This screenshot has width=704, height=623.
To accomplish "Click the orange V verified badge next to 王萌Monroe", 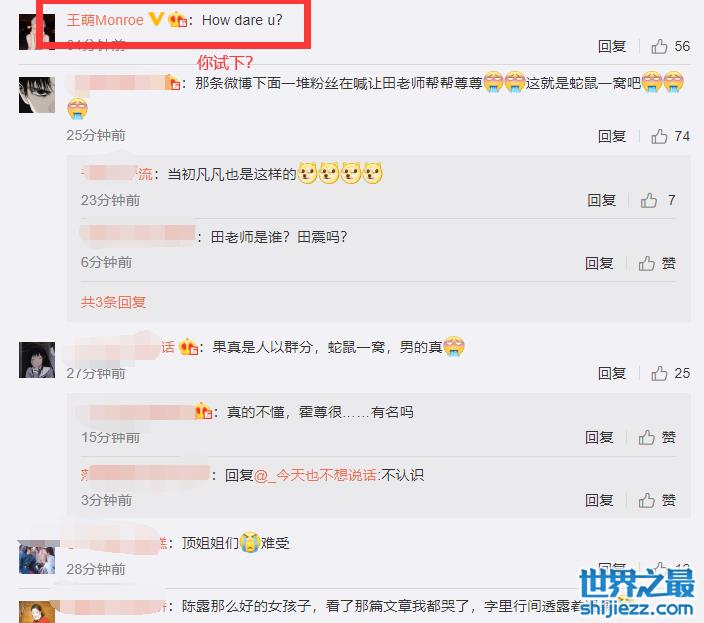I will pos(156,19).
